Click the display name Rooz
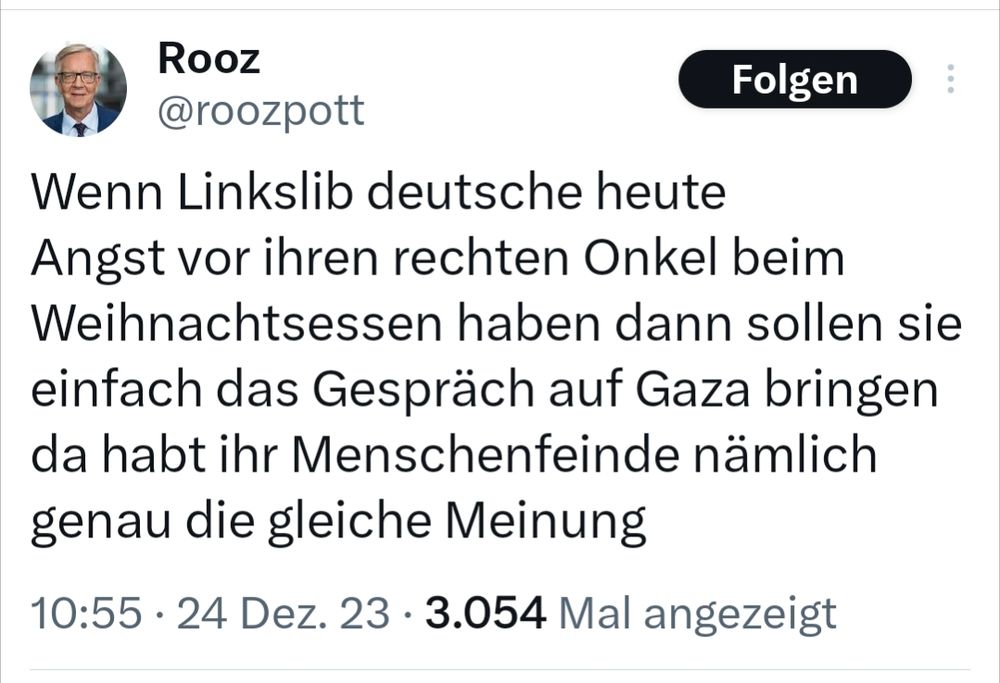1000x683 pixels. point(207,57)
